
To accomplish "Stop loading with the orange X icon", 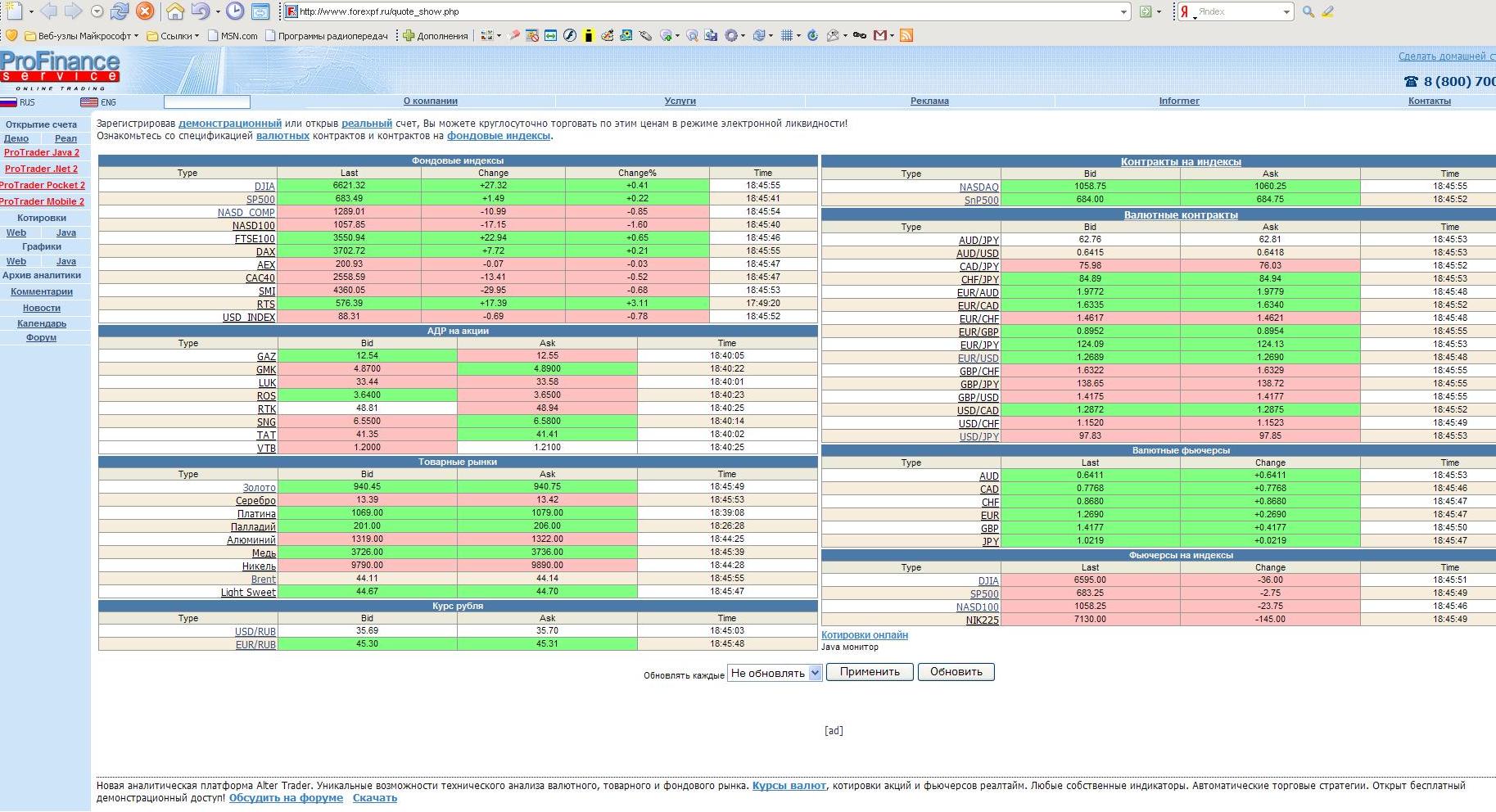I will pyautogui.click(x=145, y=11).
